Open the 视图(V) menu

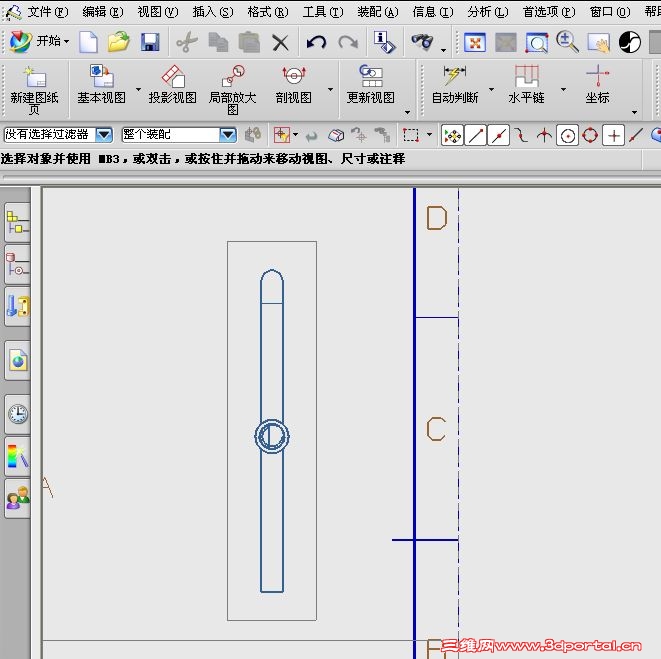point(158,12)
